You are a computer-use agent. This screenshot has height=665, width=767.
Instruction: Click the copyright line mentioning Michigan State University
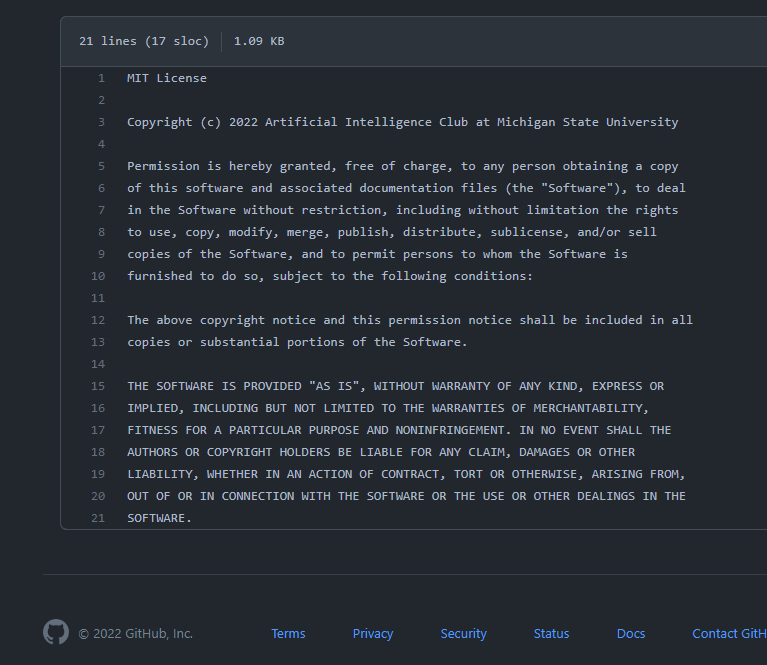(403, 122)
